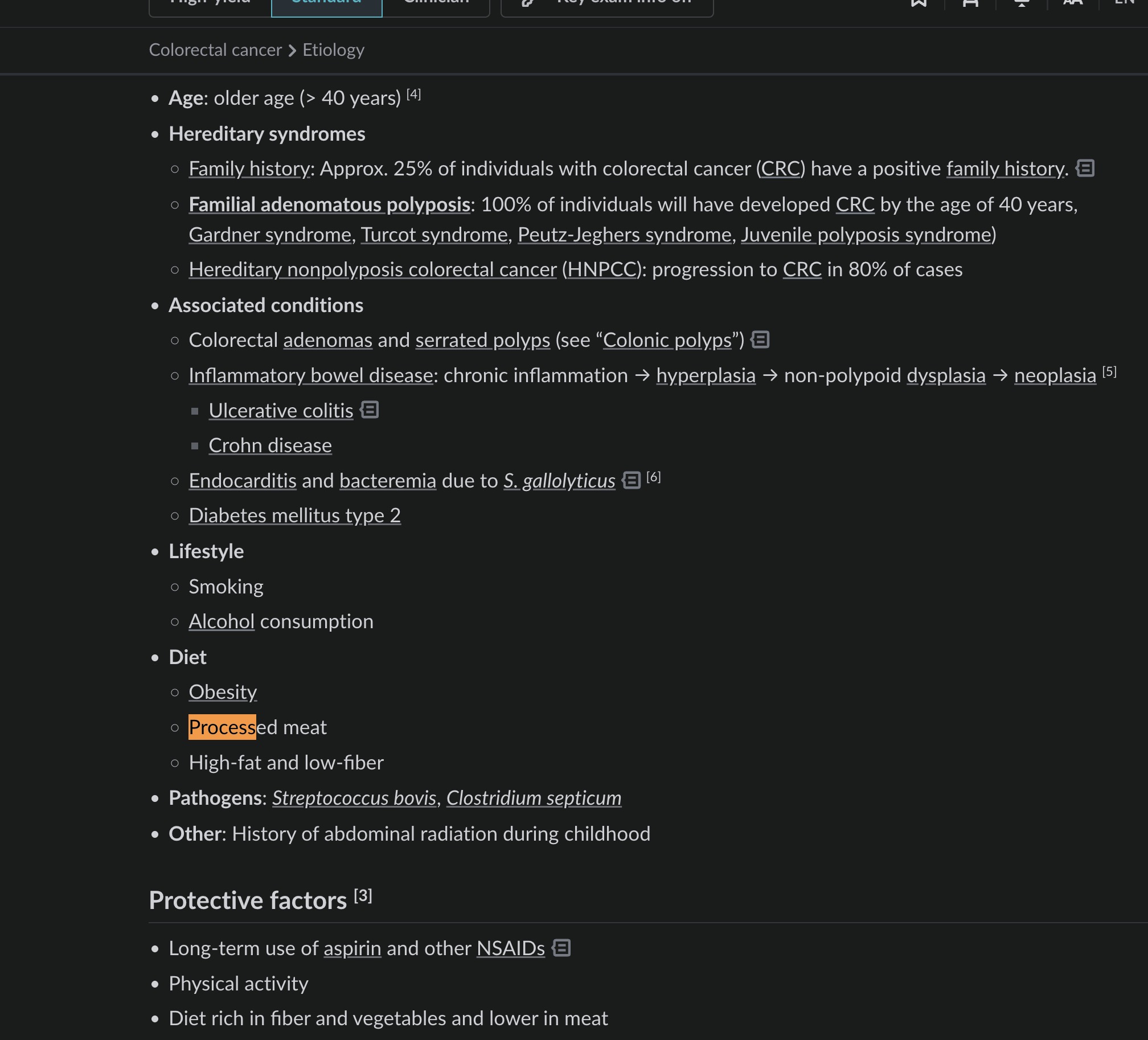Open citation [5] after neoplasia

(1109, 372)
